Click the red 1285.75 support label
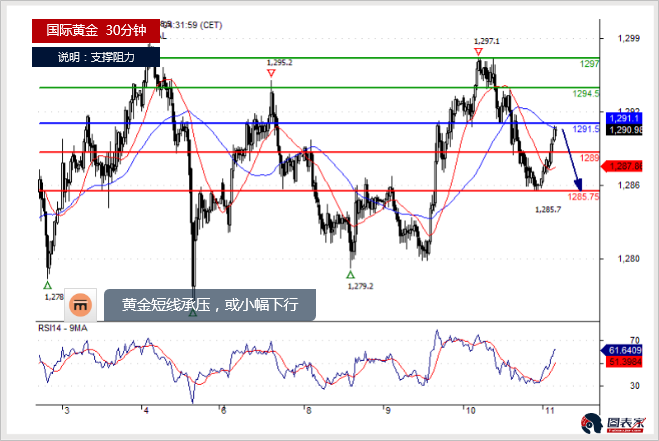 (583, 197)
